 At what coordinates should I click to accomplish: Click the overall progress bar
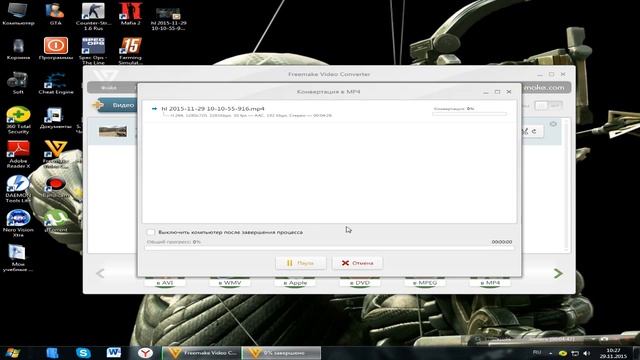tap(329, 247)
